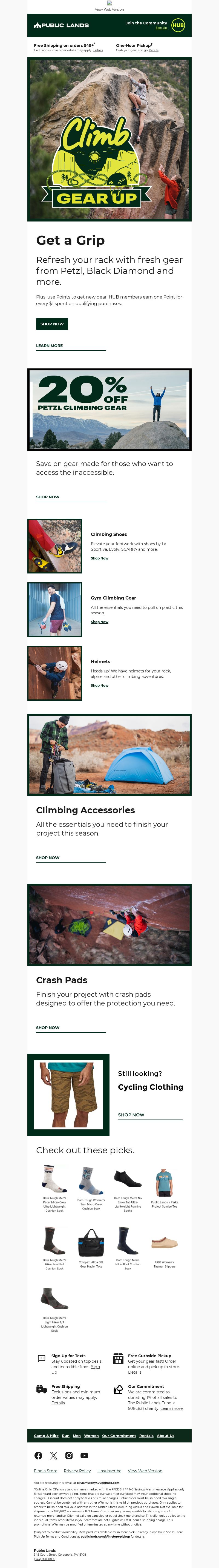Click the Unsubscribe link
The width and height of the screenshot is (219, 1568).
[109, 1471]
